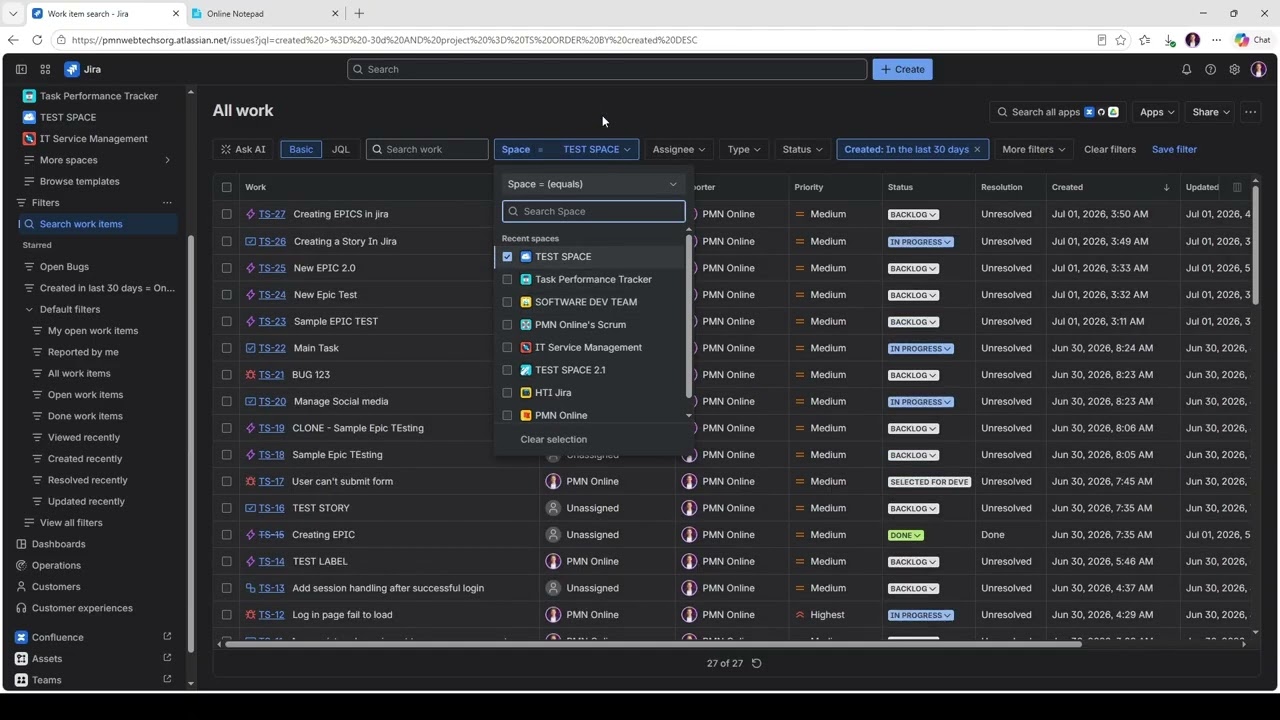Open the More filters dropdown
This screenshot has width=1280, height=720.
click(x=1033, y=149)
